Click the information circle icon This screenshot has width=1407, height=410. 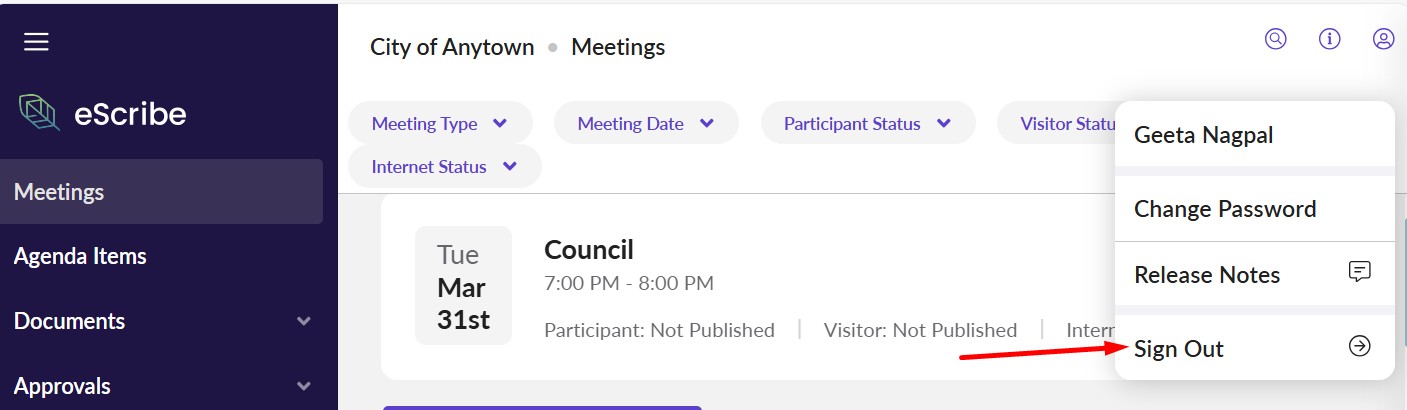coord(1329,39)
